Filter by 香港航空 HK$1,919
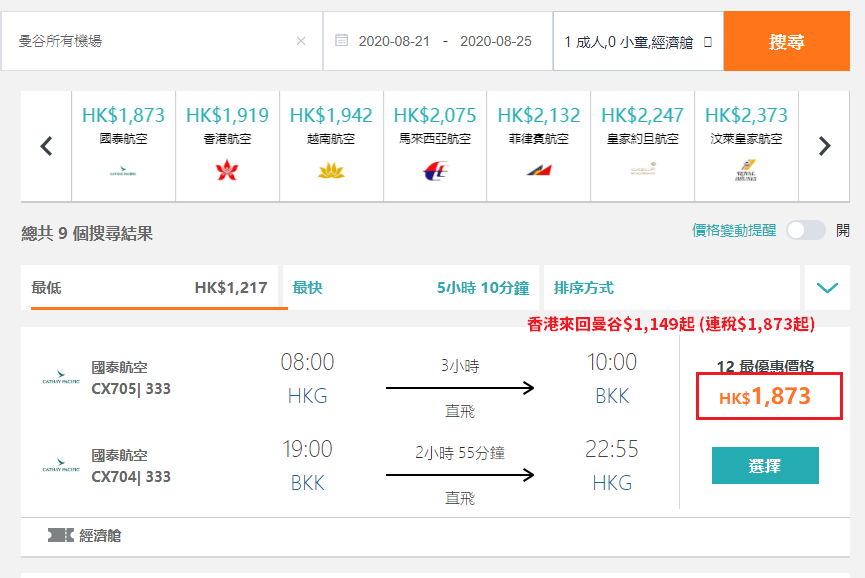Viewport: 865px width, 578px height. coord(227,146)
